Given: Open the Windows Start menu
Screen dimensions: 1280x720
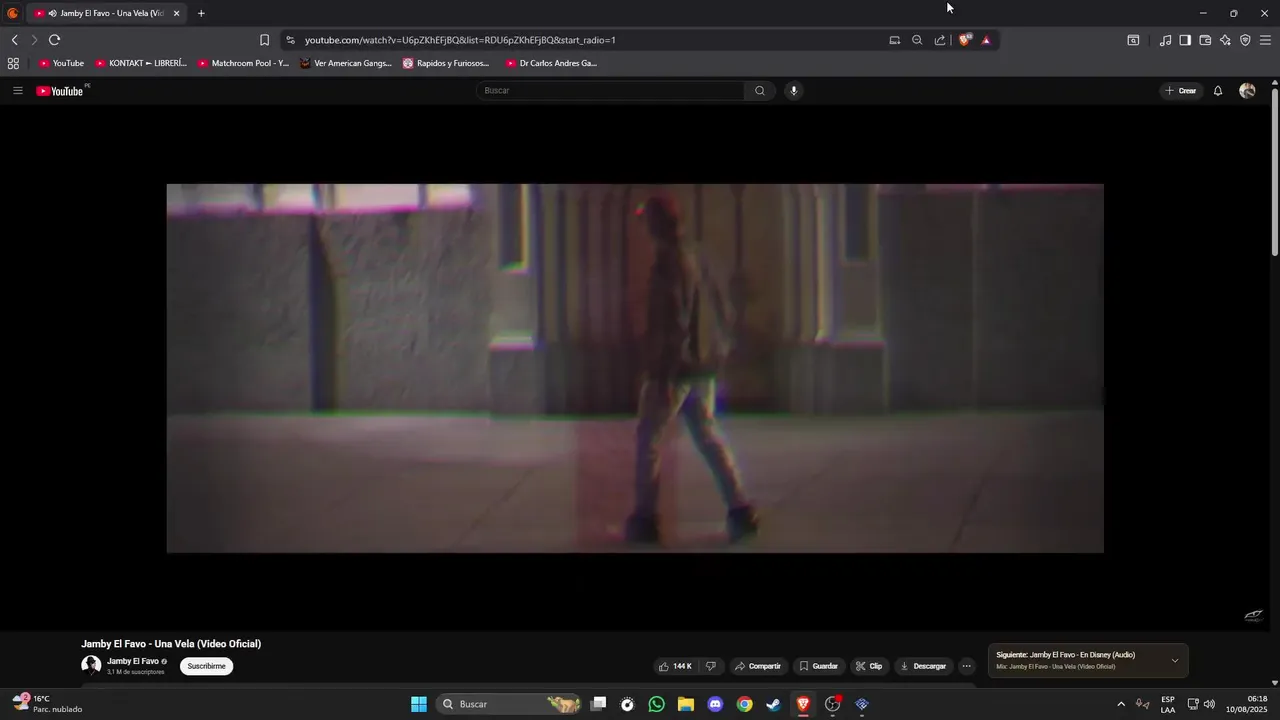Looking at the screenshot, I should click(419, 704).
